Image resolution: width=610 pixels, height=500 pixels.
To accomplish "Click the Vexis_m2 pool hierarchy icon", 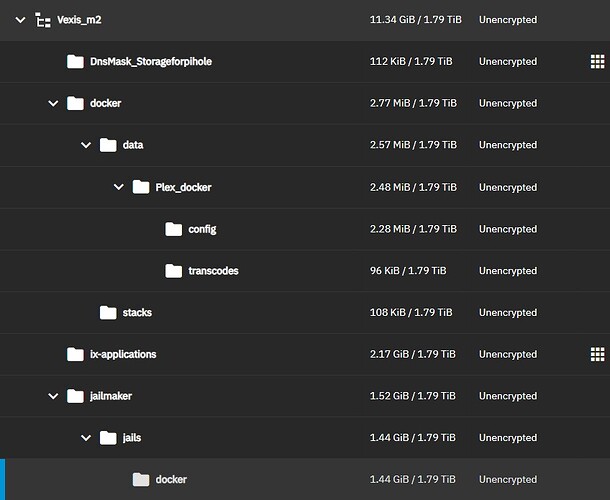I will pos(43,20).
